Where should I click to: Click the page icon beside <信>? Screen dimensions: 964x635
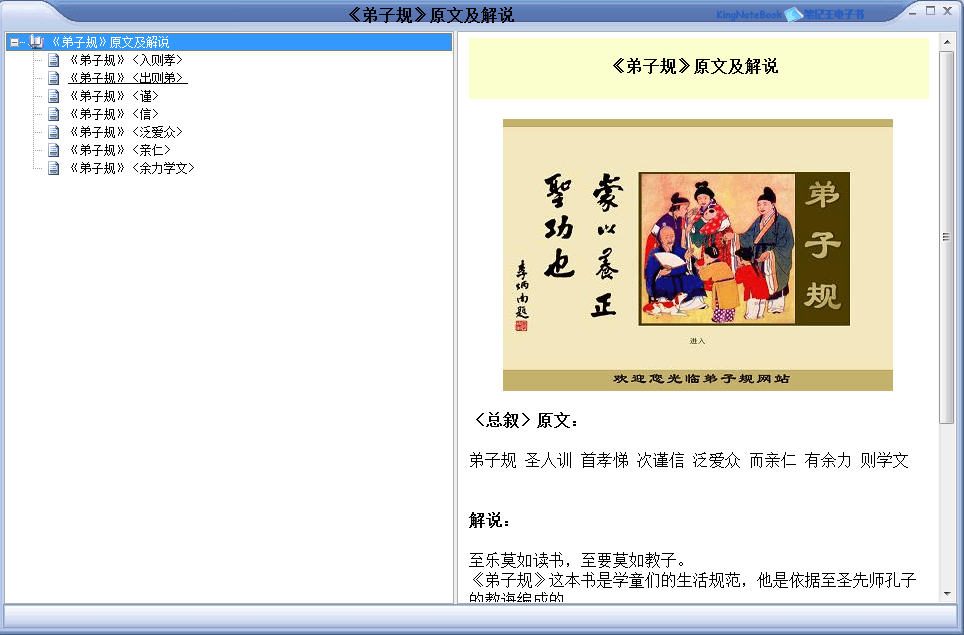point(54,114)
